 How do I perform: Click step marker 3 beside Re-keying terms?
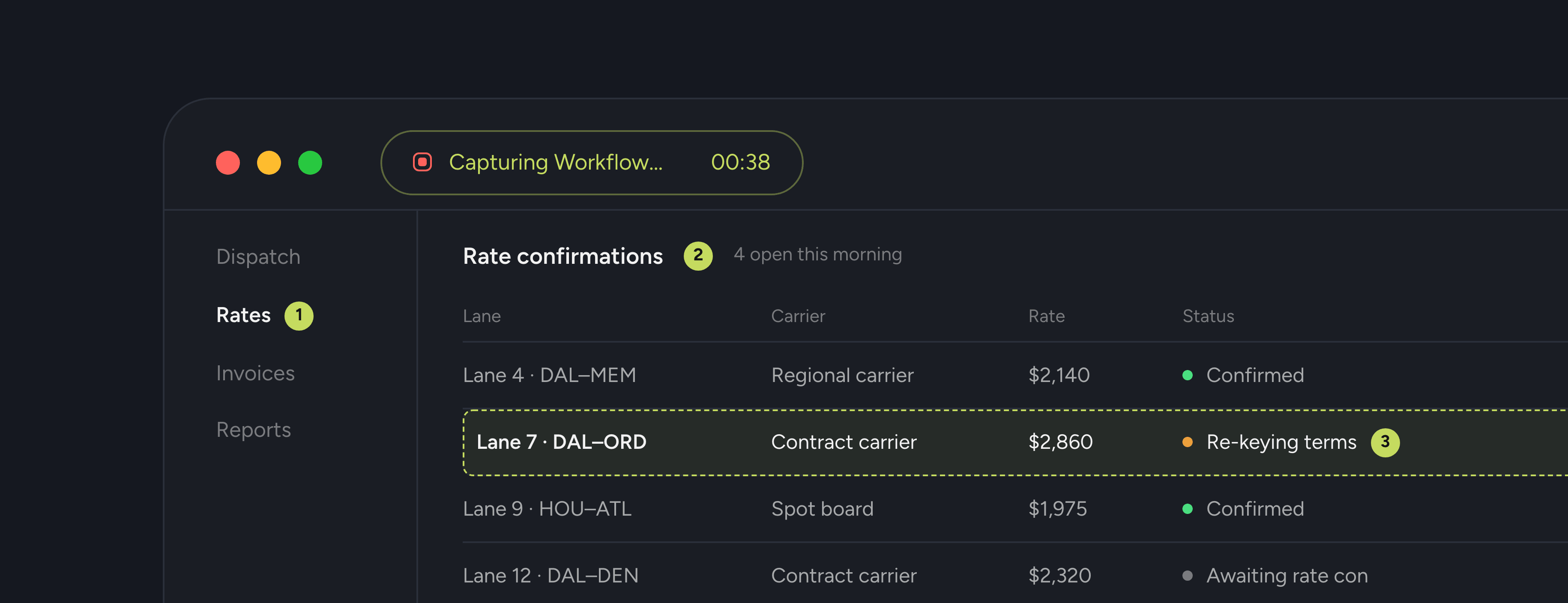(x=1385, y=442)
